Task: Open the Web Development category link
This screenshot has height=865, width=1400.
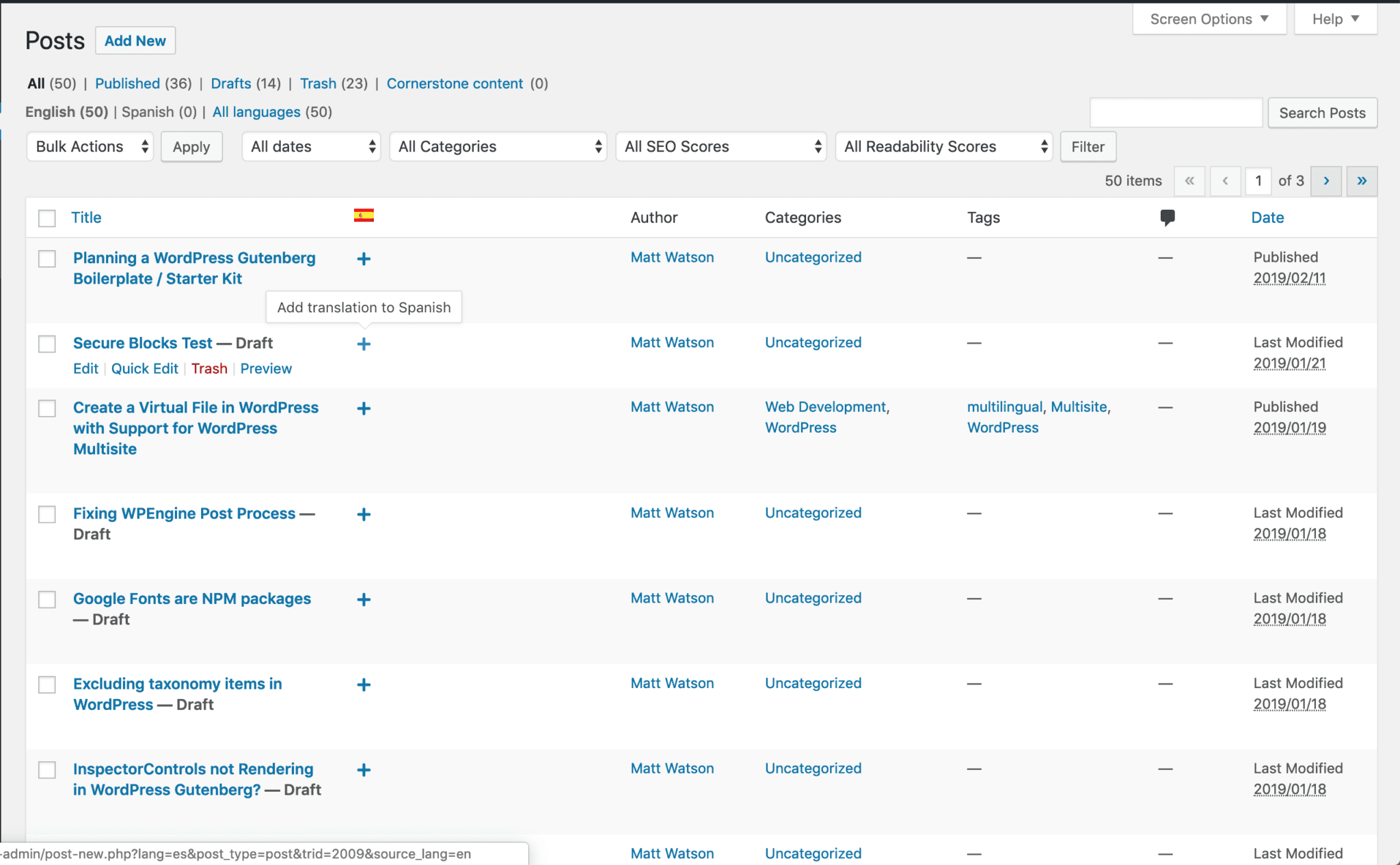Action: coord(825,407)
